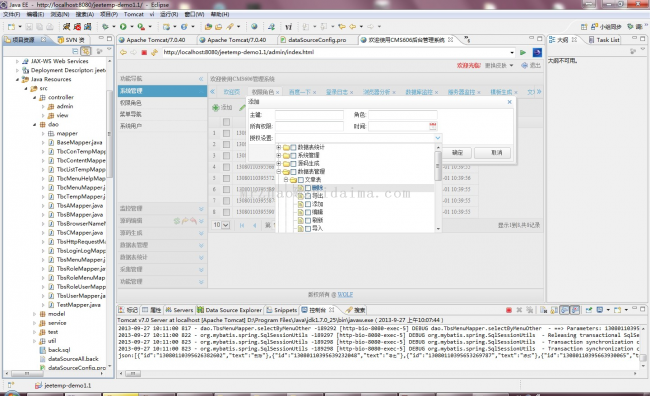650x396 pixels.
Task: Expand the 系统管理 node in the permission tree
Action: point(279,155)
